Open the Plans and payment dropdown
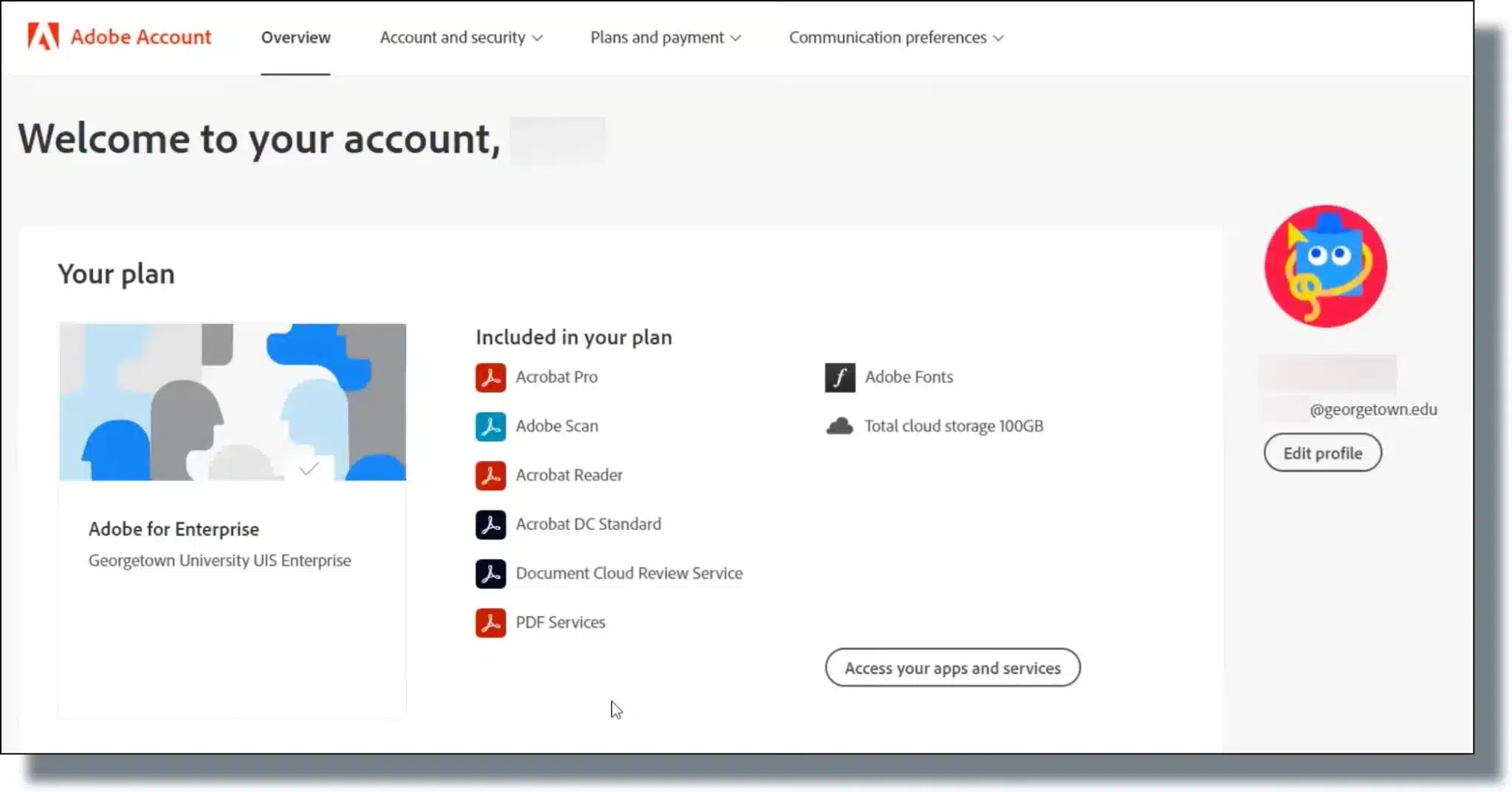Viewport: 1512px width, 792px height. click(x=664, y=38)
